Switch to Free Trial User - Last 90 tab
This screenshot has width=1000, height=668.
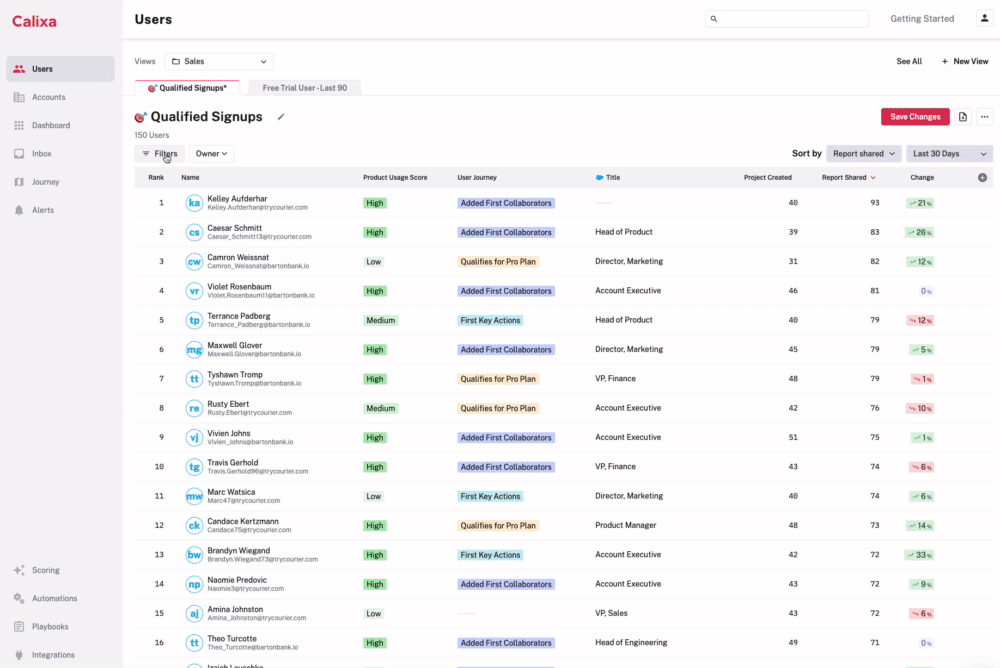pos(304,88)
